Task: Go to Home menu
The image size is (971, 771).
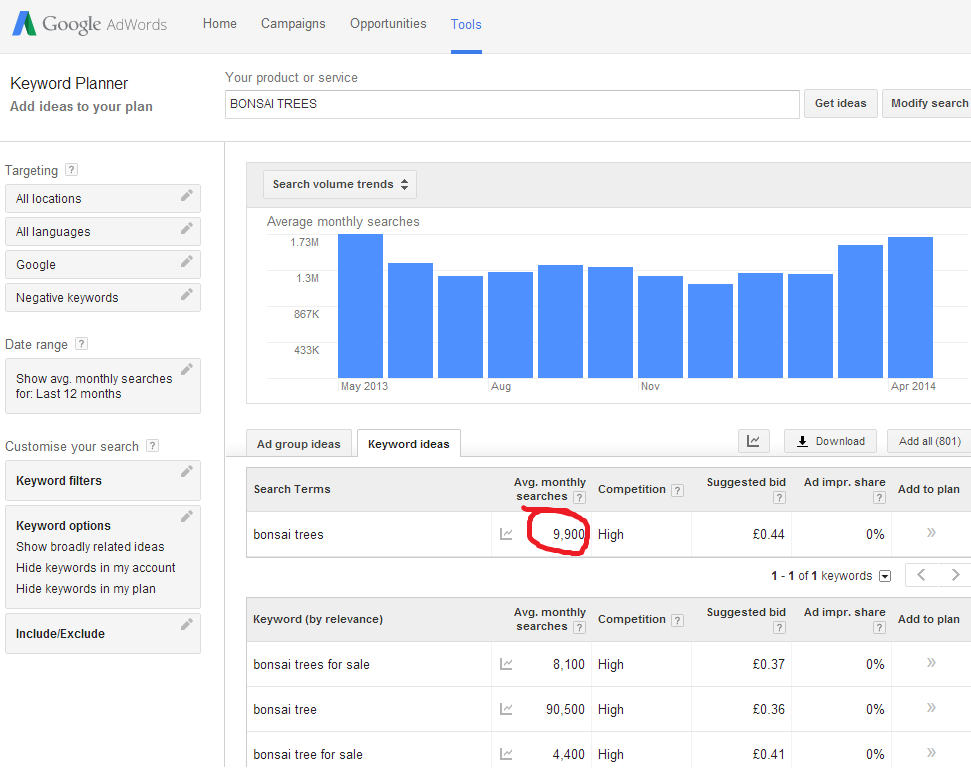Action: (x=220, y=24)
